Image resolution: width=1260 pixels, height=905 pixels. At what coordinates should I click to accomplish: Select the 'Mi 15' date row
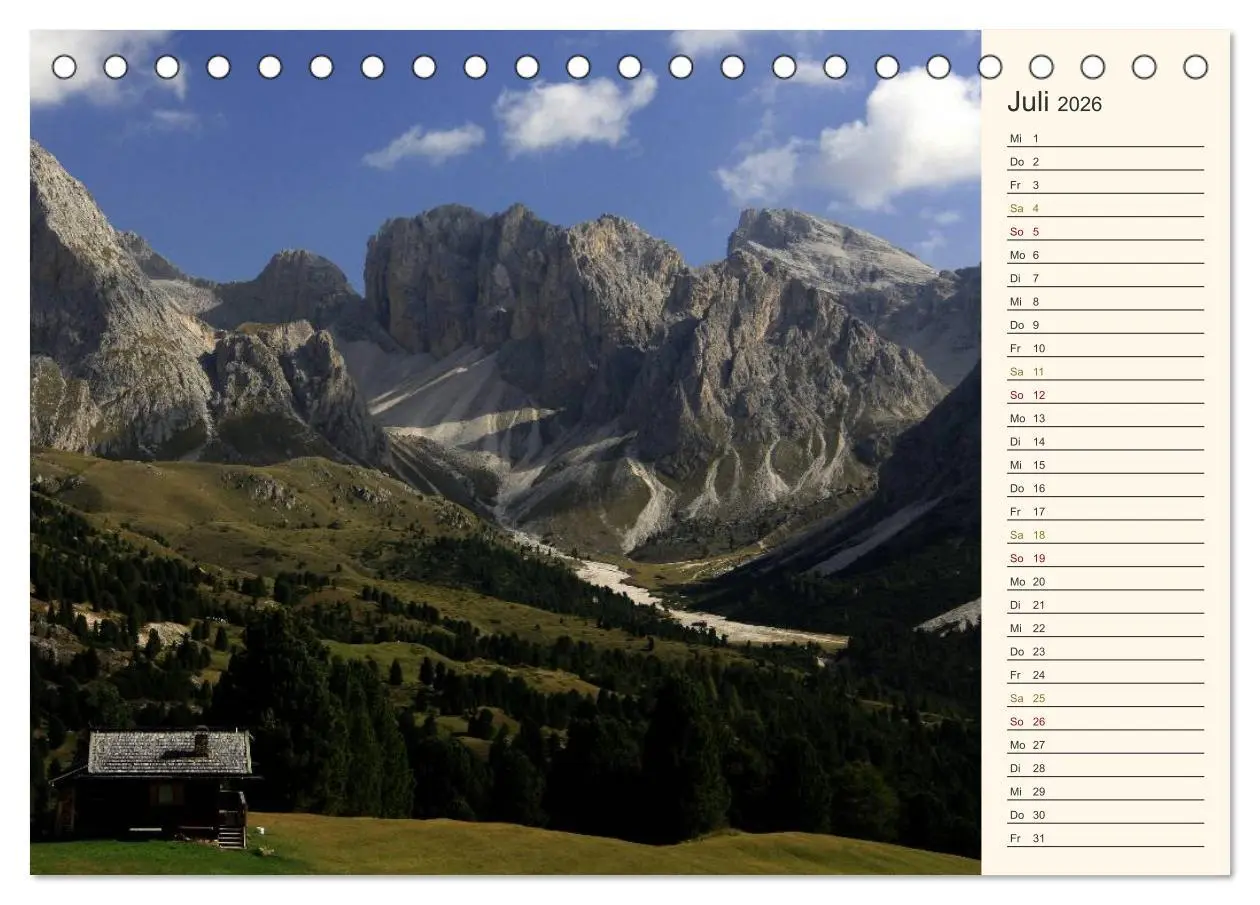(1105, 465)
